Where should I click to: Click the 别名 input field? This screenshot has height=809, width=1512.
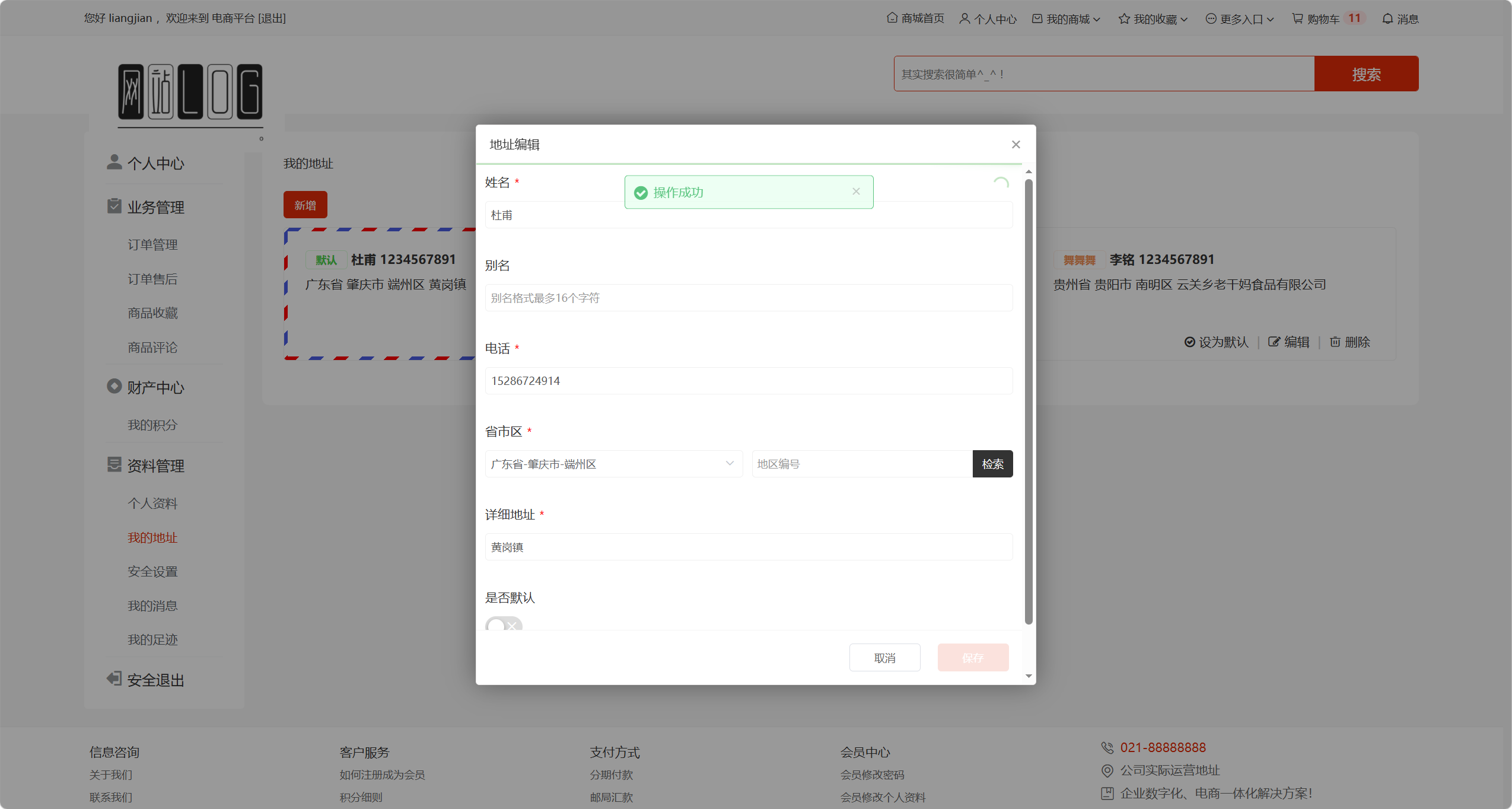[749, 298]
